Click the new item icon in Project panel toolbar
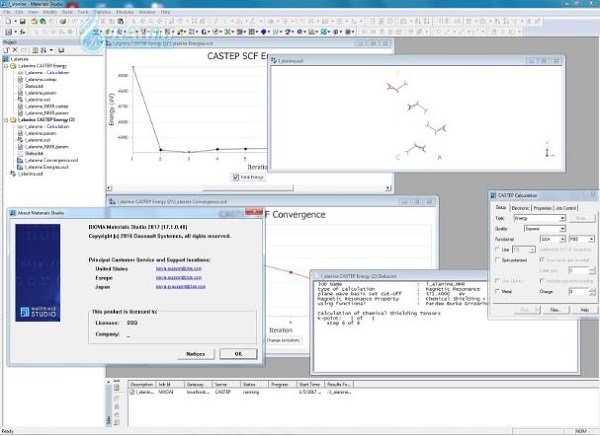Screen dimensions: 600x436 click(6, 50)
